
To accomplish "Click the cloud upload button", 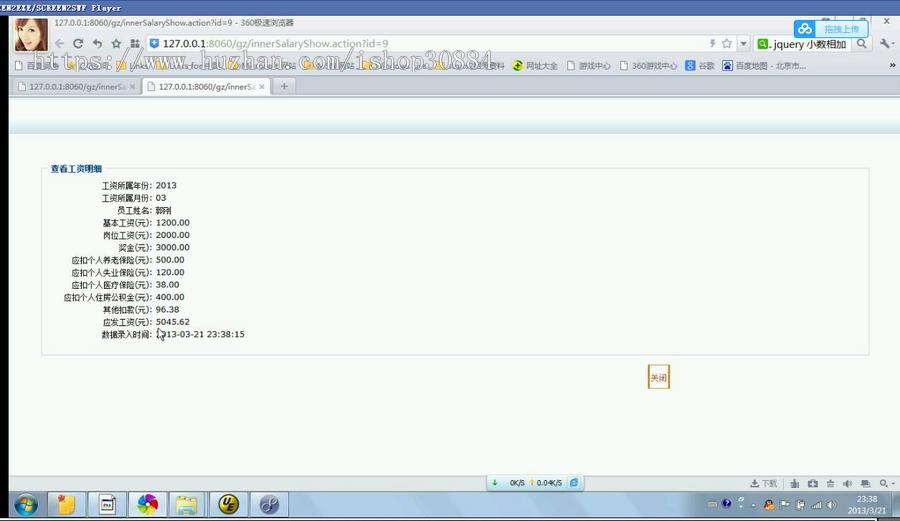I will 831,29.
